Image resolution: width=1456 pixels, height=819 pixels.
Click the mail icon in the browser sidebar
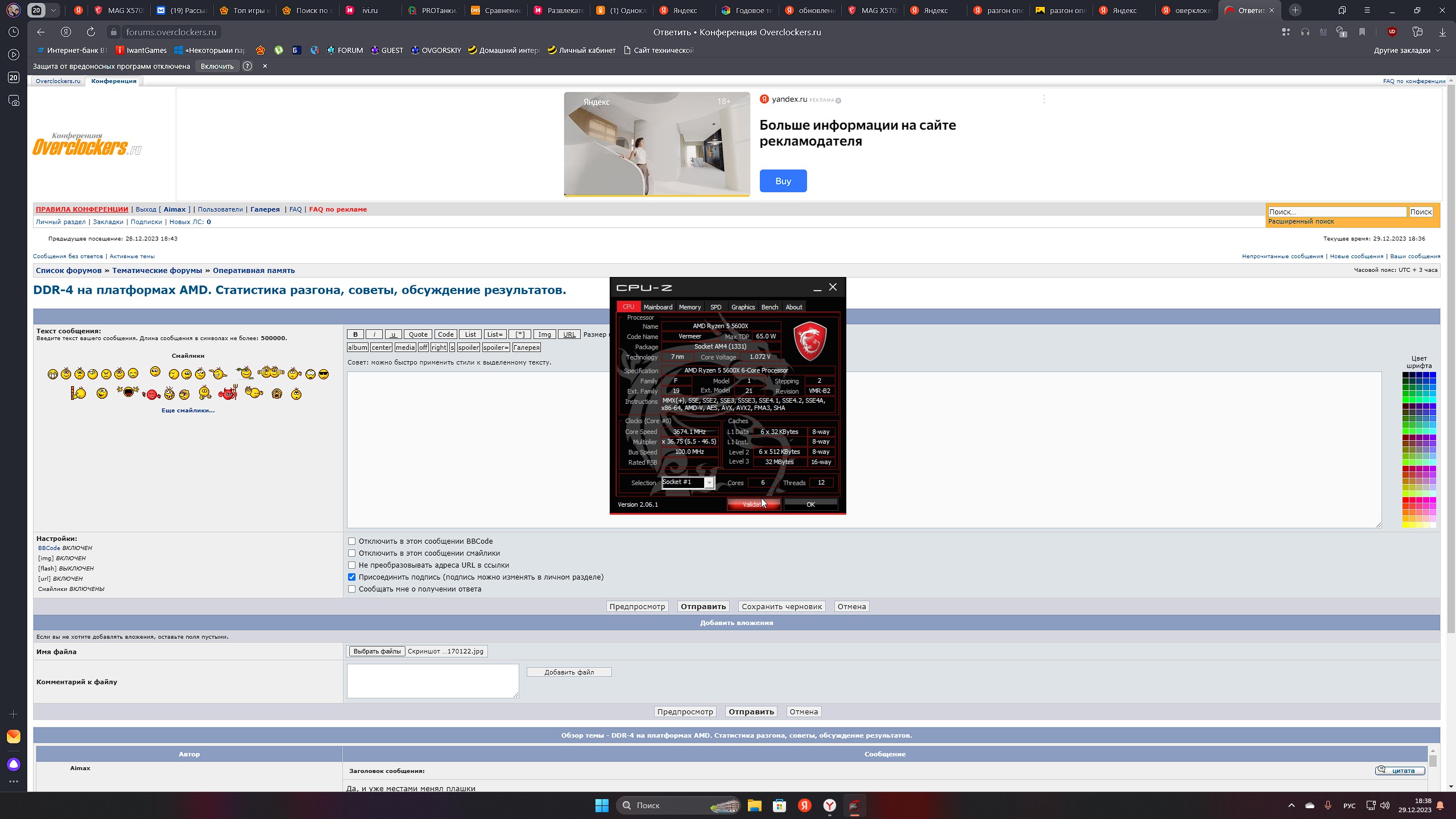[14, 737]
